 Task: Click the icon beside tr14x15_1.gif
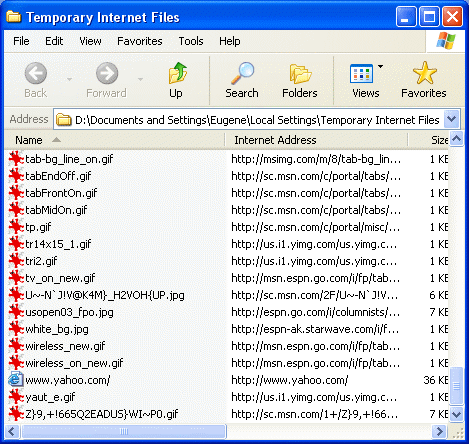[16, 244]
